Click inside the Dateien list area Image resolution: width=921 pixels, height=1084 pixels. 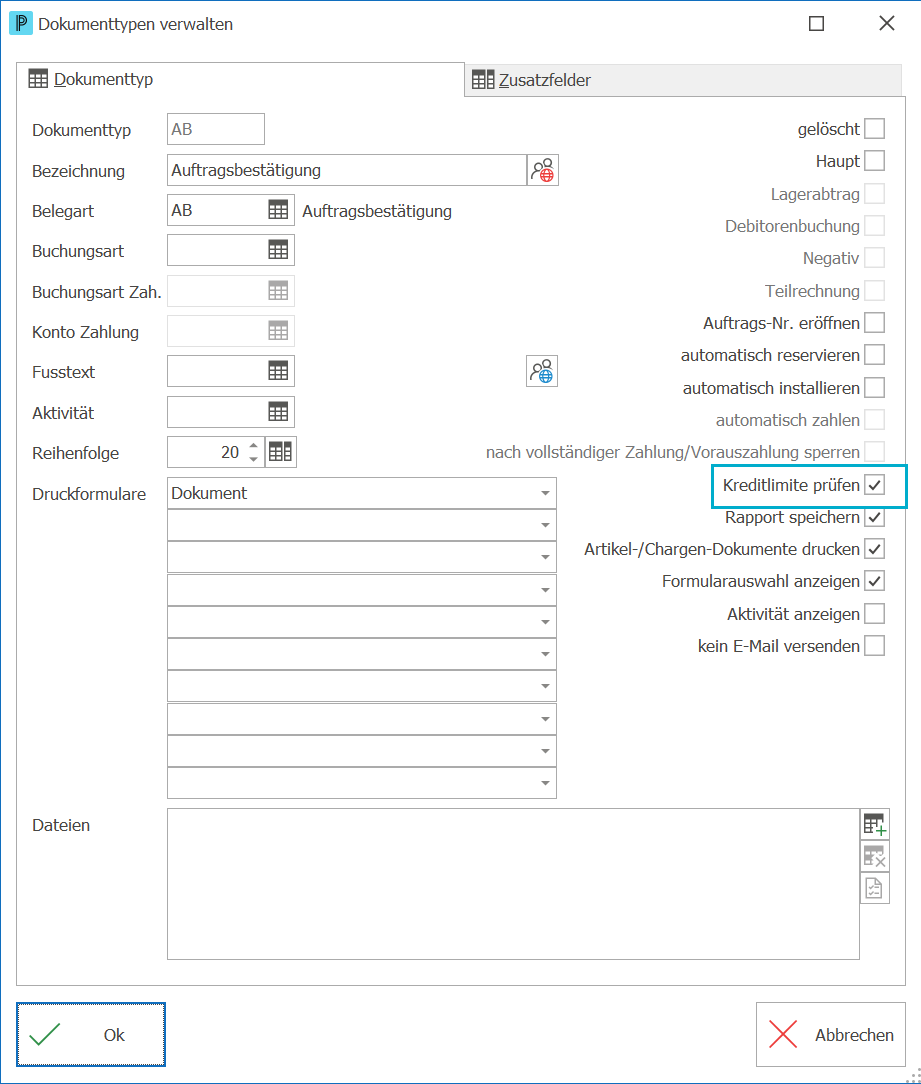513,884
